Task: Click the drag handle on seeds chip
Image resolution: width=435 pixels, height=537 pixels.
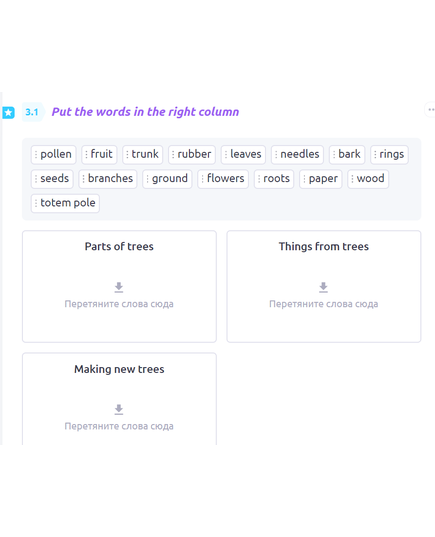Action: [36, 179]
